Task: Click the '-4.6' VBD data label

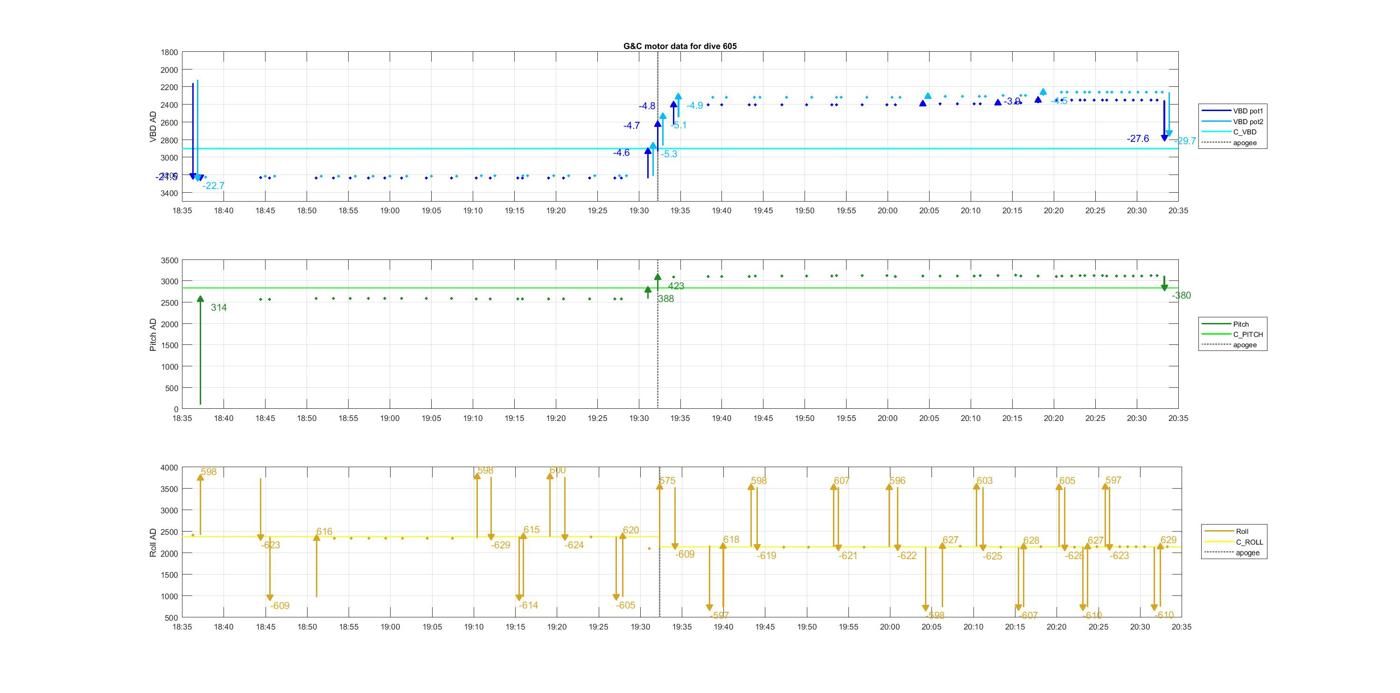Action: (622, 153)
